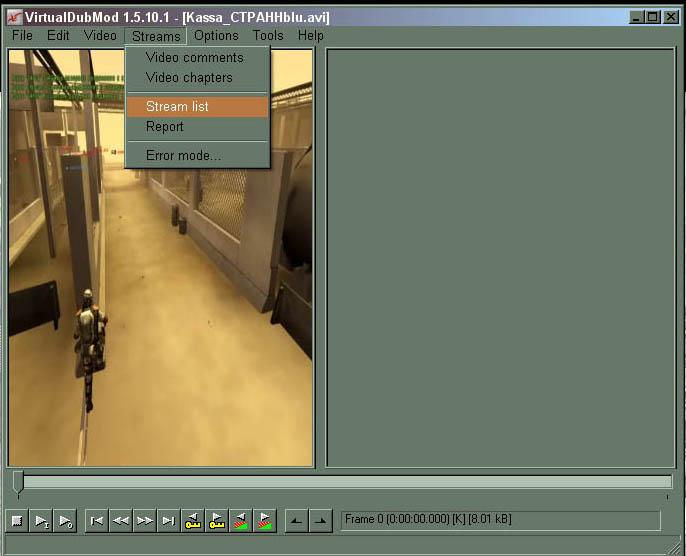Select Stream list menu entry
Image resolution: width=686 pixels, height=556 pixels.
[x=198, y=106]
